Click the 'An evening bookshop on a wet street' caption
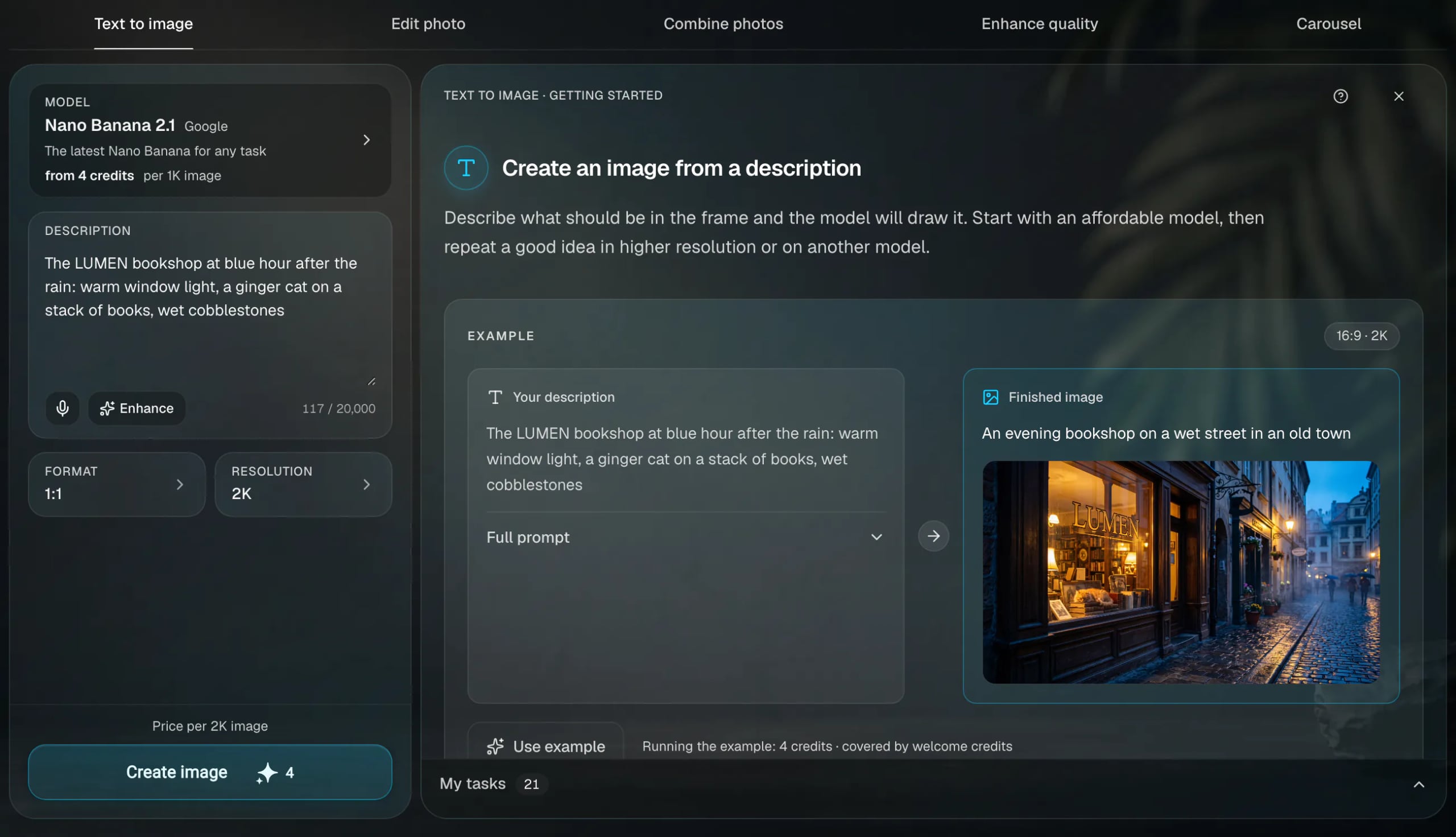The width and height of the screenshot is (1456, 837). coord(1166,434)
